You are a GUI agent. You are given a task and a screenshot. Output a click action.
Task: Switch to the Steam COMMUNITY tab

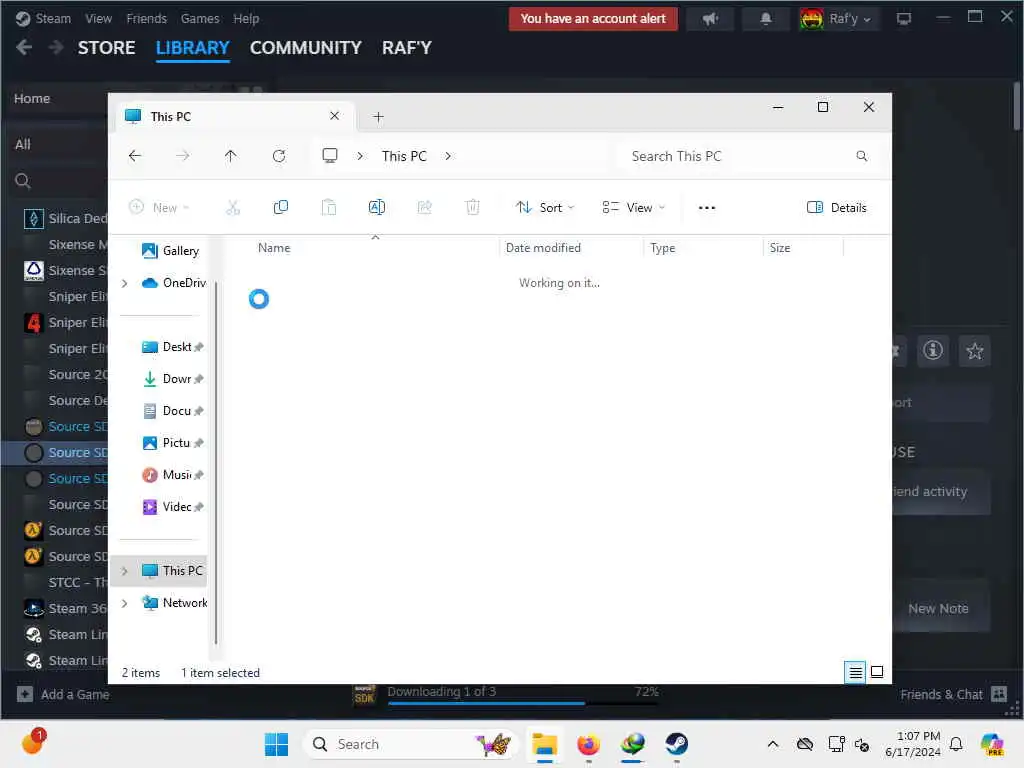[x=306, y=48]
